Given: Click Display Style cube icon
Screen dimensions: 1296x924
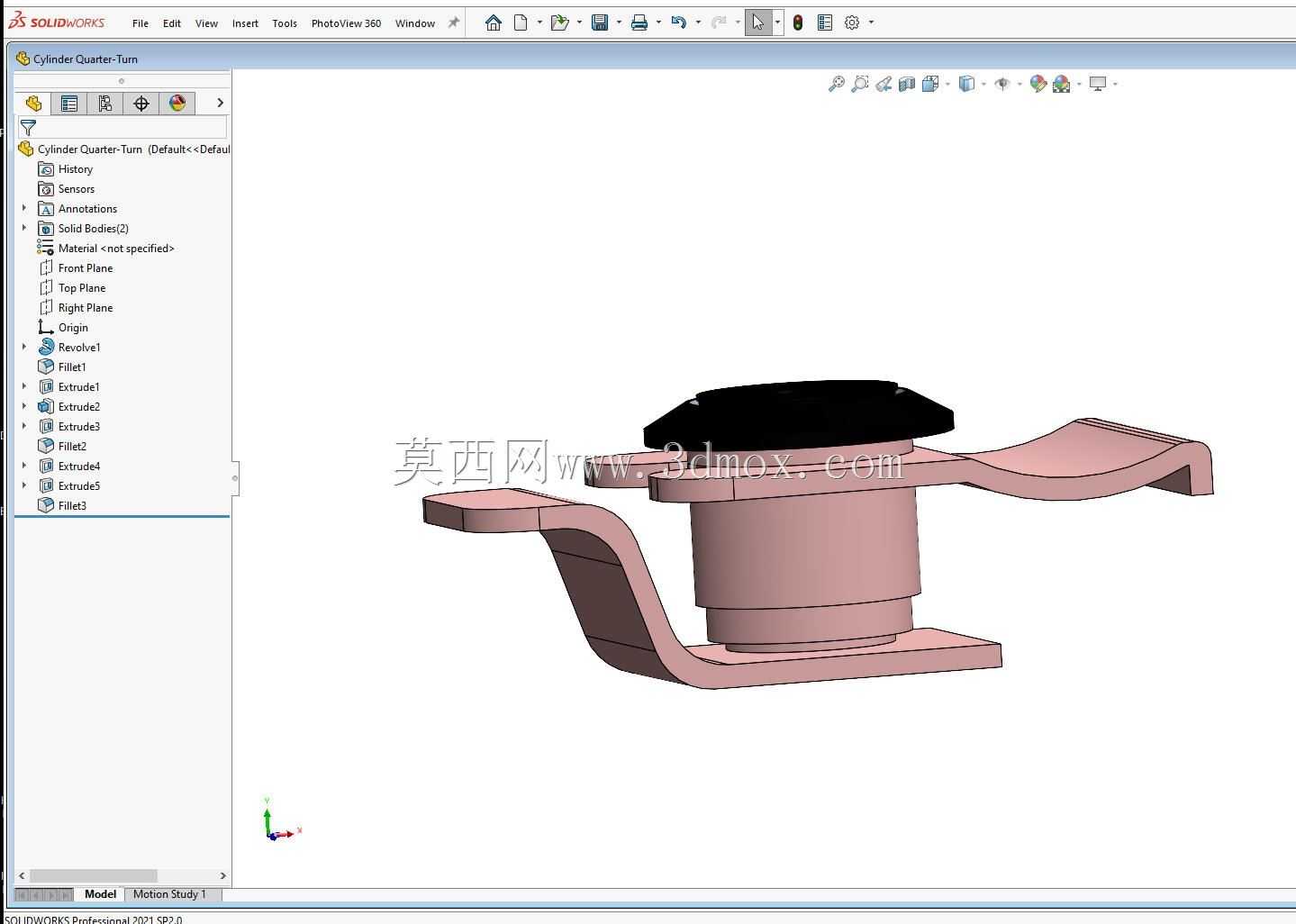Looking at the screenshot, I should (x=966, y=84).
